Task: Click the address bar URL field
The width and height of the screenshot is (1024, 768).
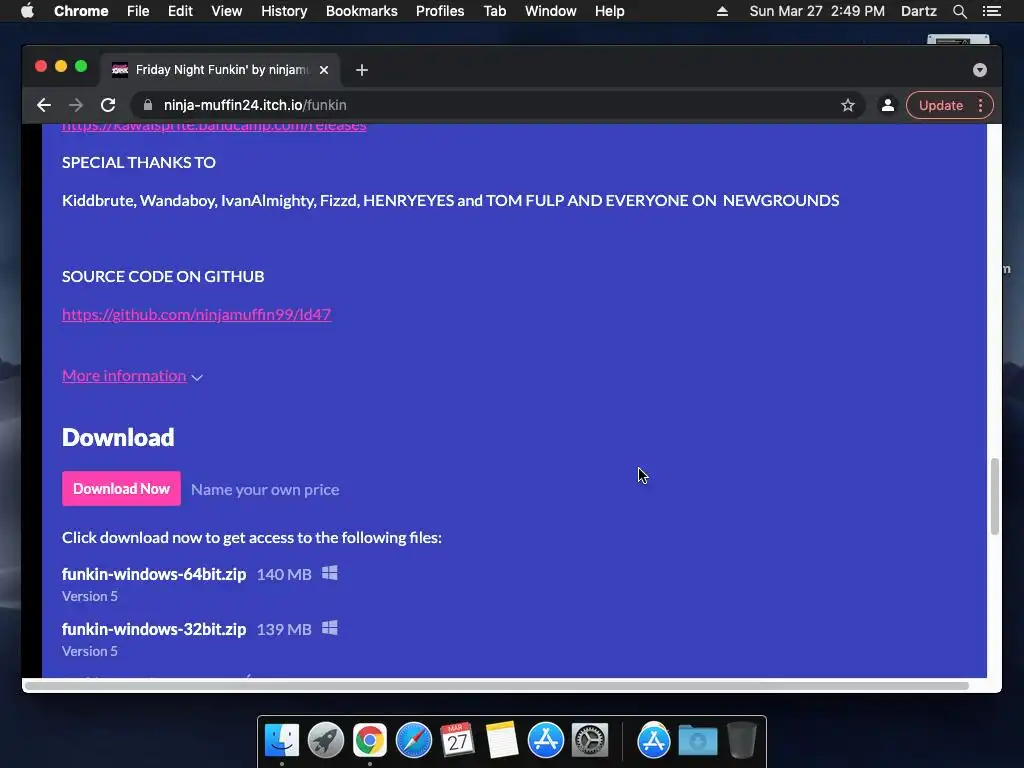Action: 496,105
